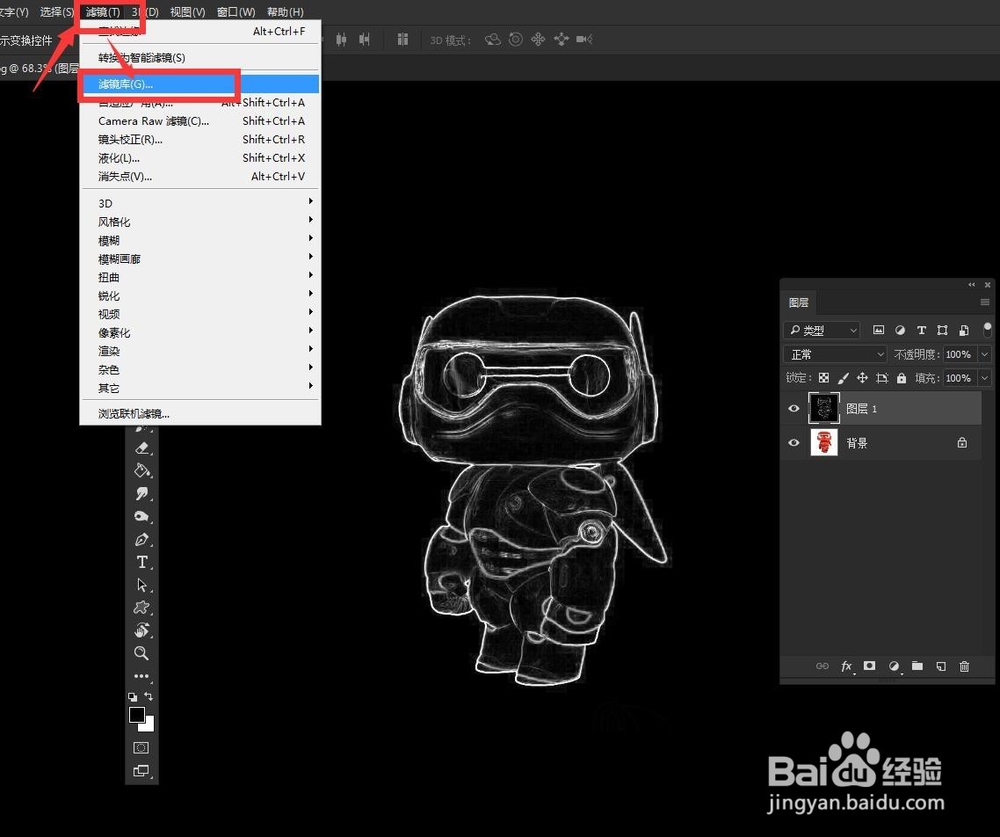This screenshot has width=1000, height=837.
Task: Expand the 3D filter submenu
Action: coord(199,203)
